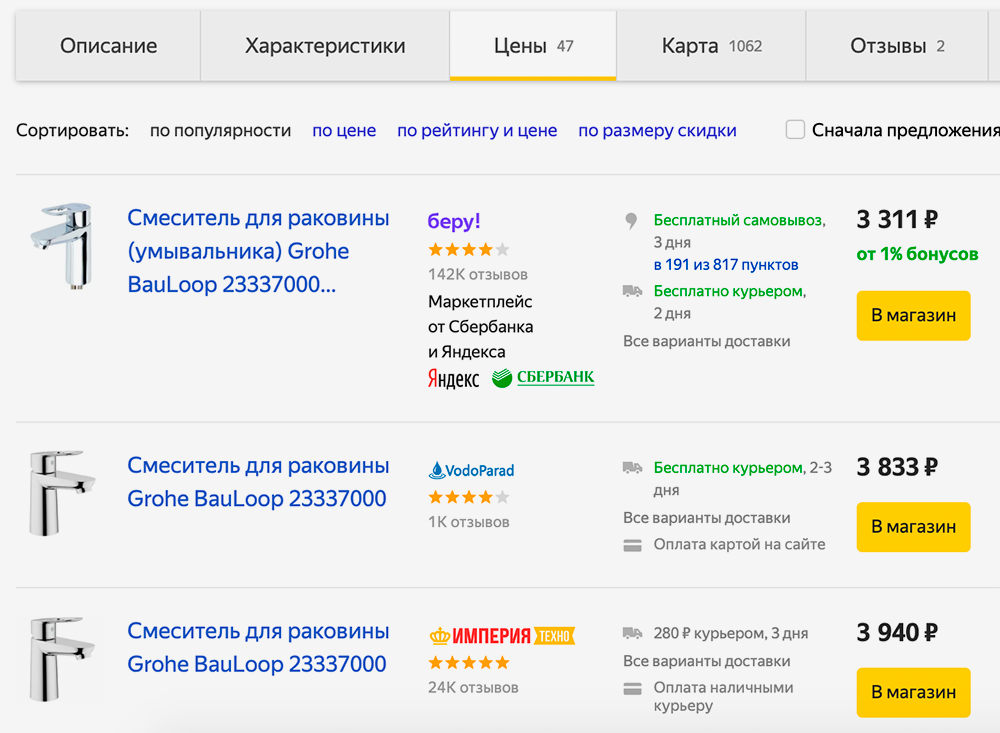1000x733 pixels.
Task: Click the payment icon in Империя Техно offer
Action: coord(632,689)
